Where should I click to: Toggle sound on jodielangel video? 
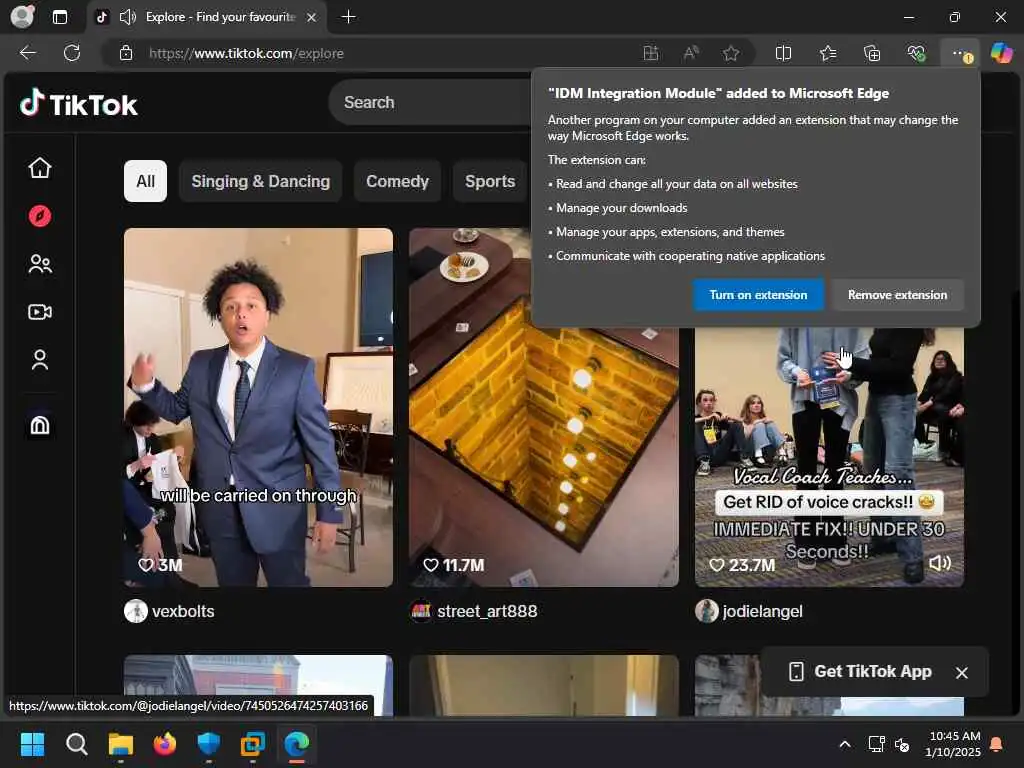click(939, 563)
